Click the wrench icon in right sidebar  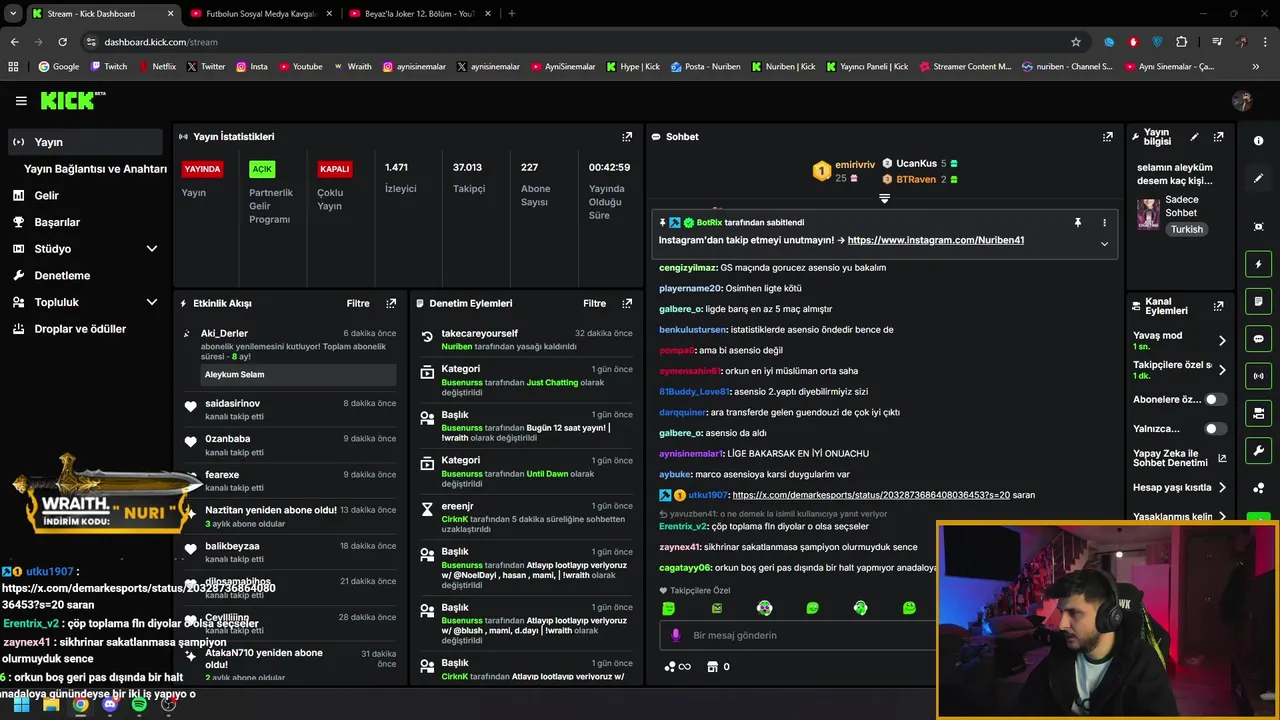click(x=1258, y=450)
